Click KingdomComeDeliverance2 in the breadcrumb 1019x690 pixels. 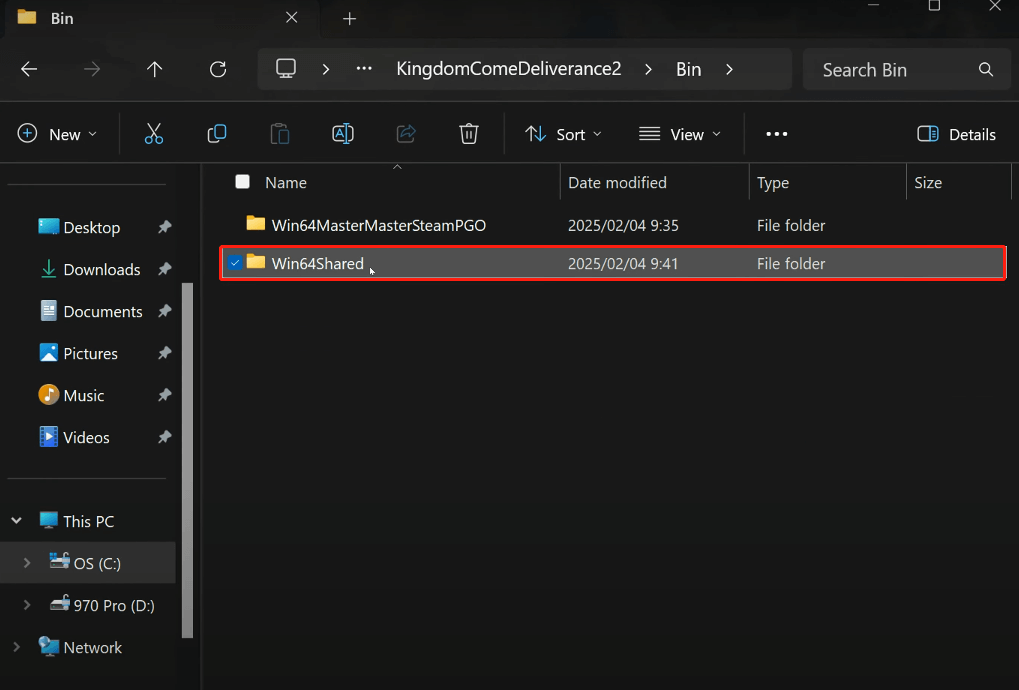click(x=509, y=69)
